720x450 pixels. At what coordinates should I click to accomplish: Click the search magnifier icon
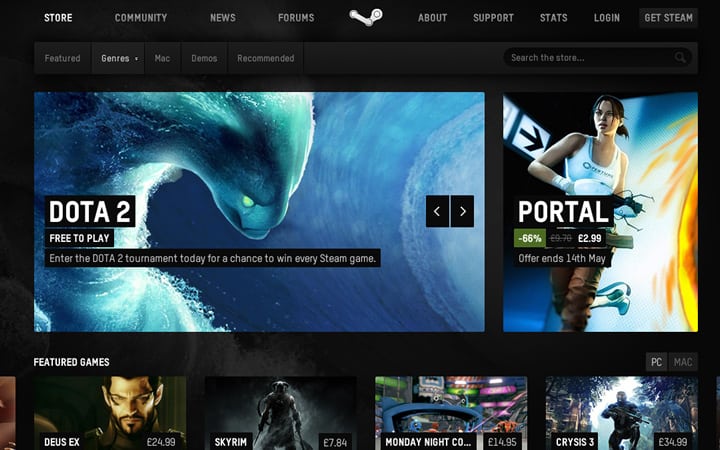pos(680,58)
